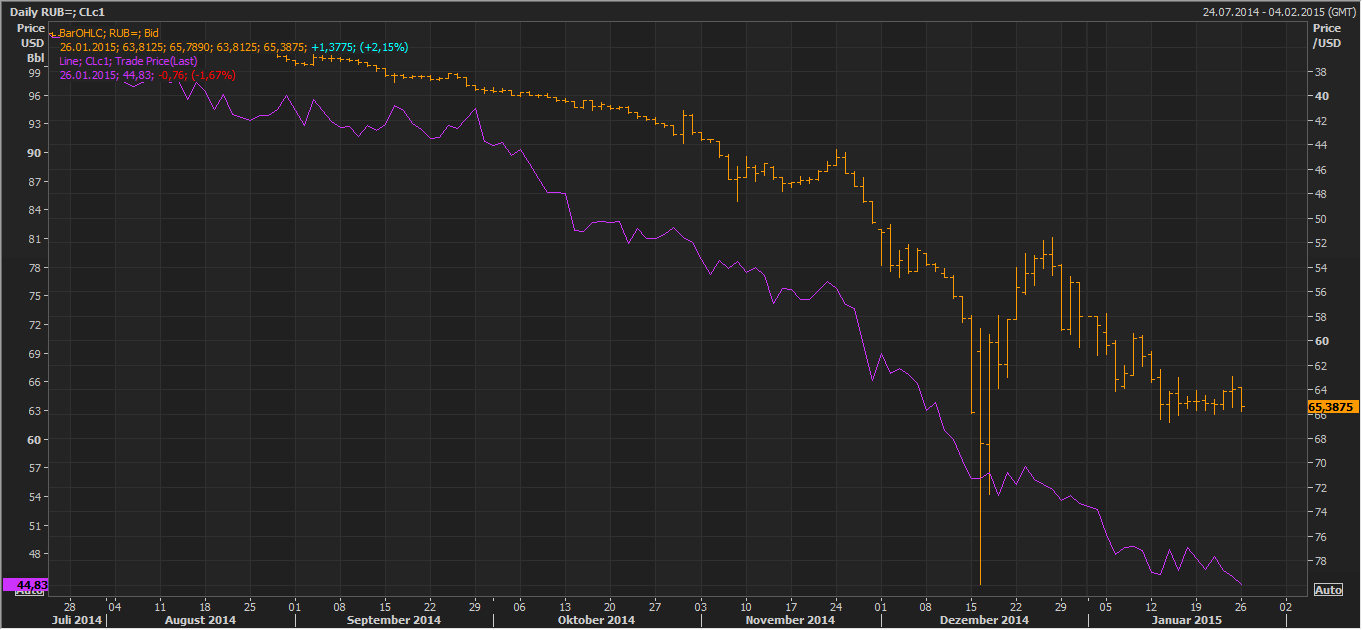This screenshot has height=630, width=1362.
Task: Click the Auto scale button on right axis
Action: 1328,590
